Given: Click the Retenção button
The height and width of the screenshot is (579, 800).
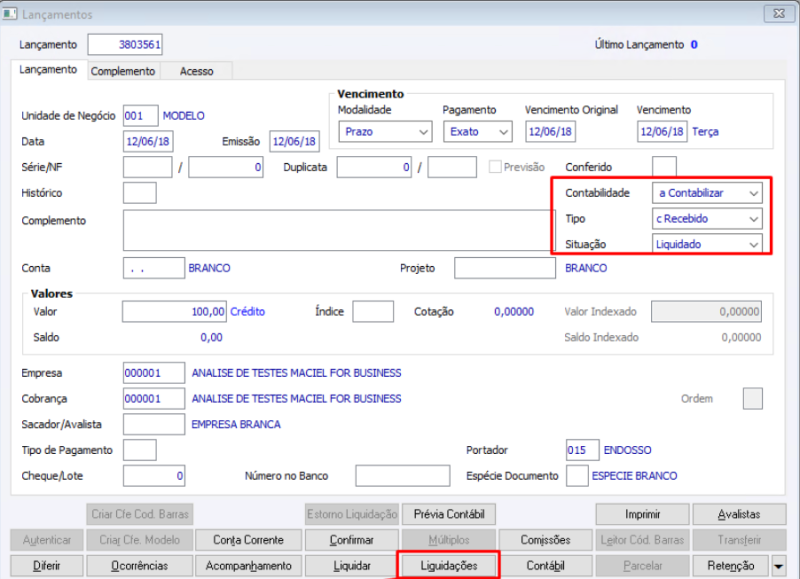Looking at the screenshot, I should (731, 566).
